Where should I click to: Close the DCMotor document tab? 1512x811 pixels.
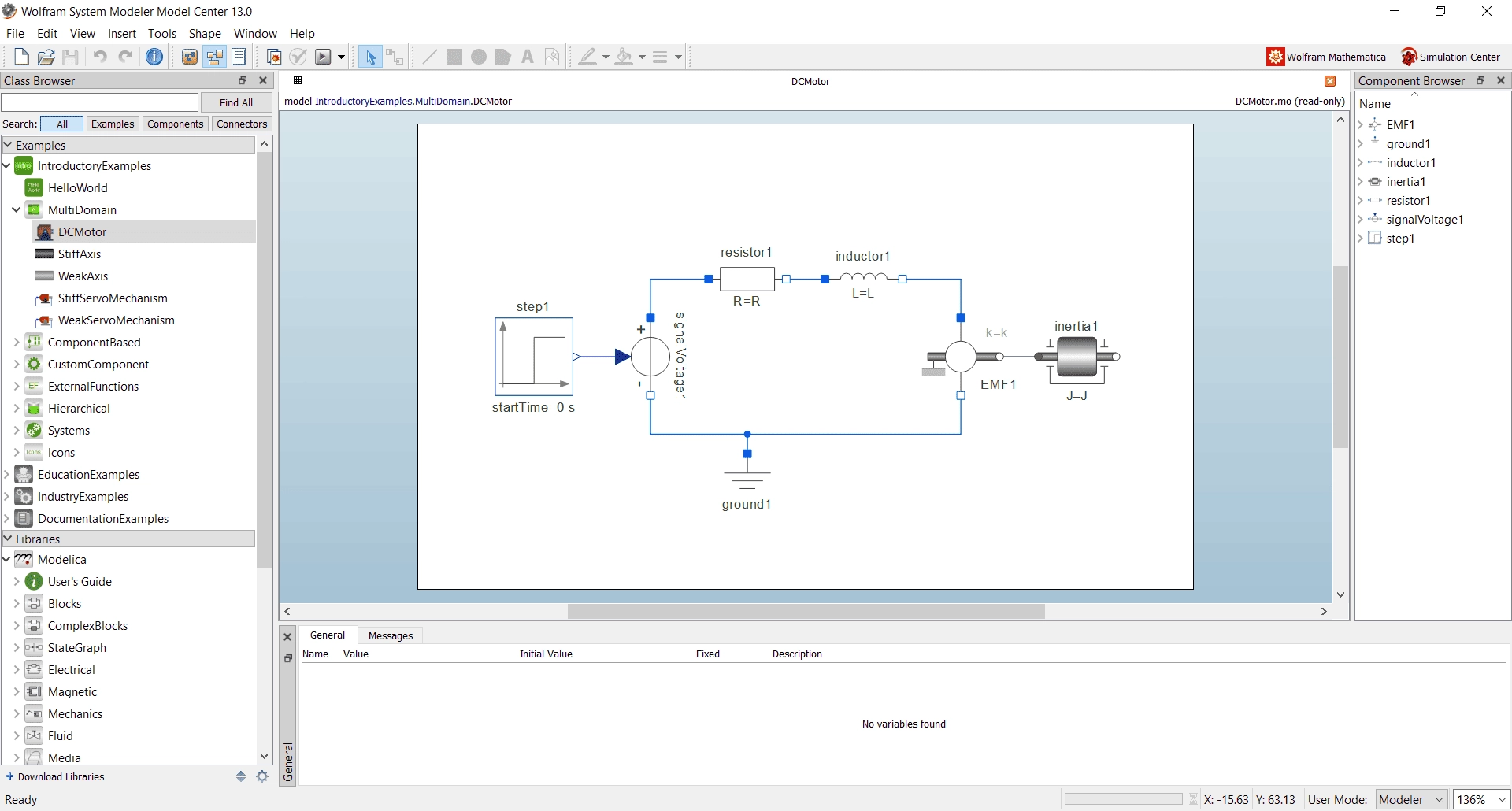point(1330,81)
